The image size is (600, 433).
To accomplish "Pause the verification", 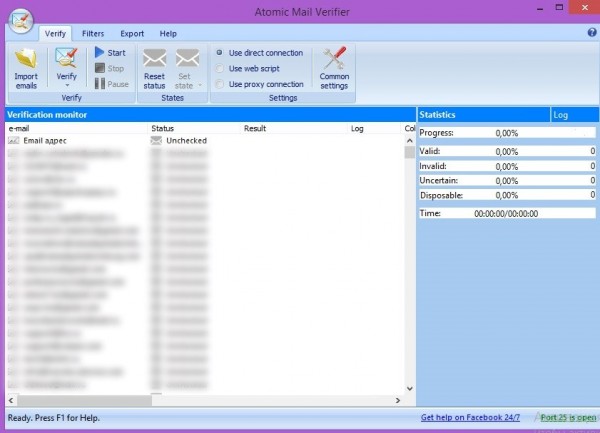I will point(112,84).
